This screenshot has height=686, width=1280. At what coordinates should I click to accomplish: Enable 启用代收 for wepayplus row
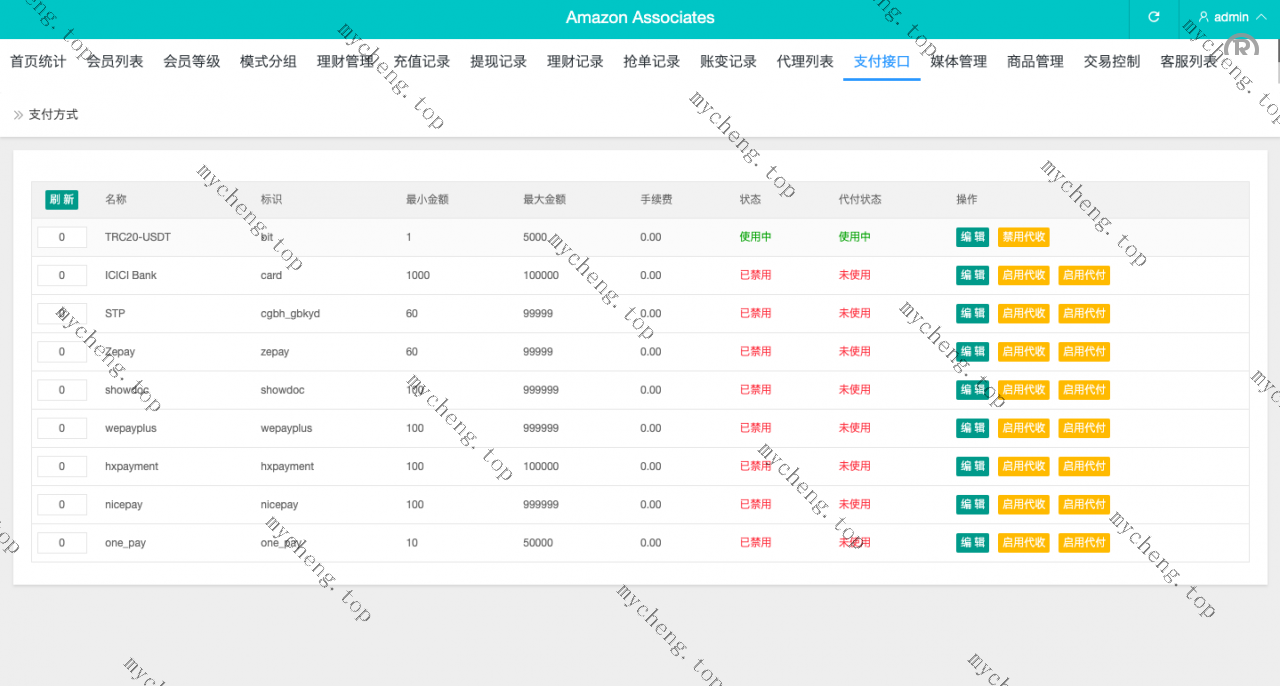coord(1023,428)
